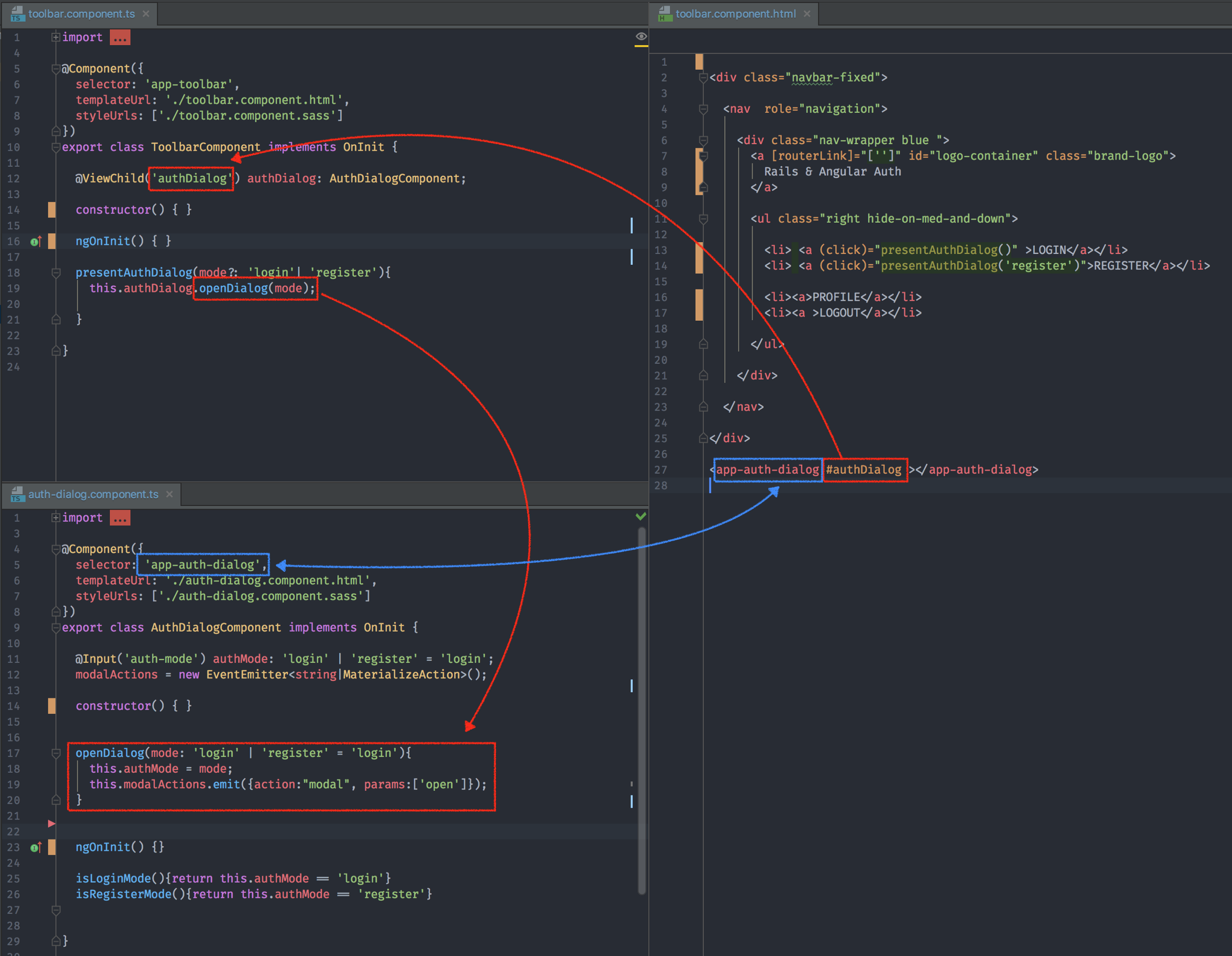Collapse the navbar-fixed div fold marker
This screenshot has height=956, width=1232.
click(x=703, y=78)
